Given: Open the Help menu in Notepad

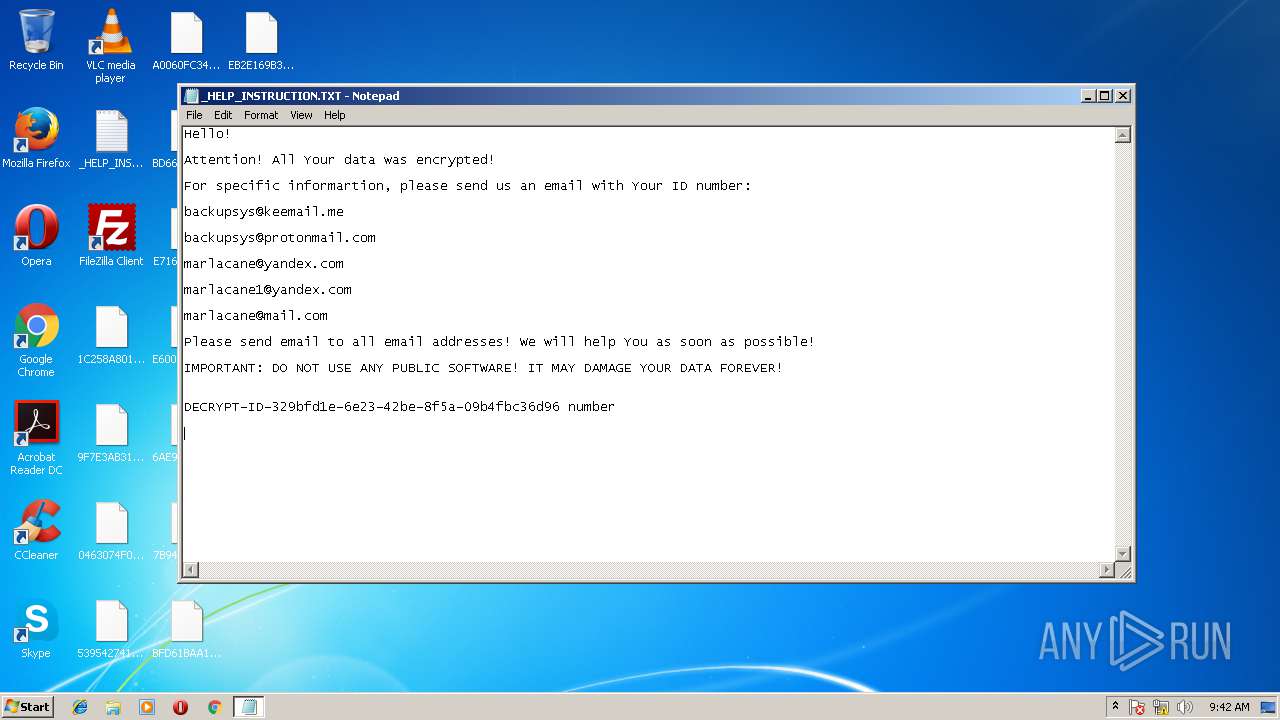Looking at the screenshot, I should tap(335, 115).
